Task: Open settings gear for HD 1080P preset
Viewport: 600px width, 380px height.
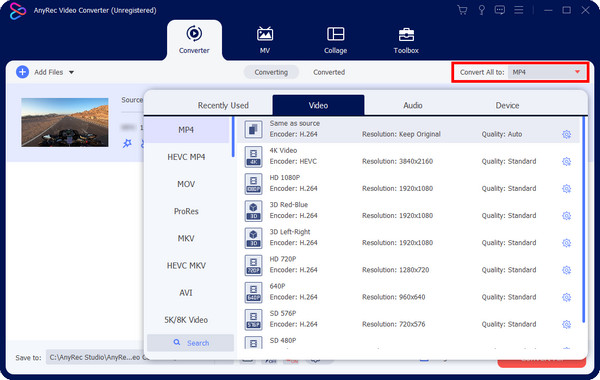Action: 566,189
